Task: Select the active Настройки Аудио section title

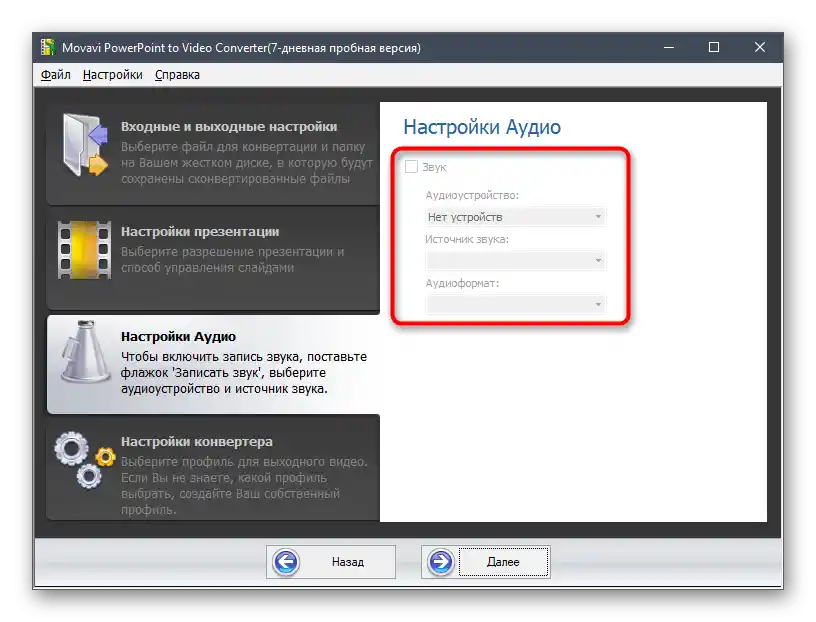Action: [178, 337]
